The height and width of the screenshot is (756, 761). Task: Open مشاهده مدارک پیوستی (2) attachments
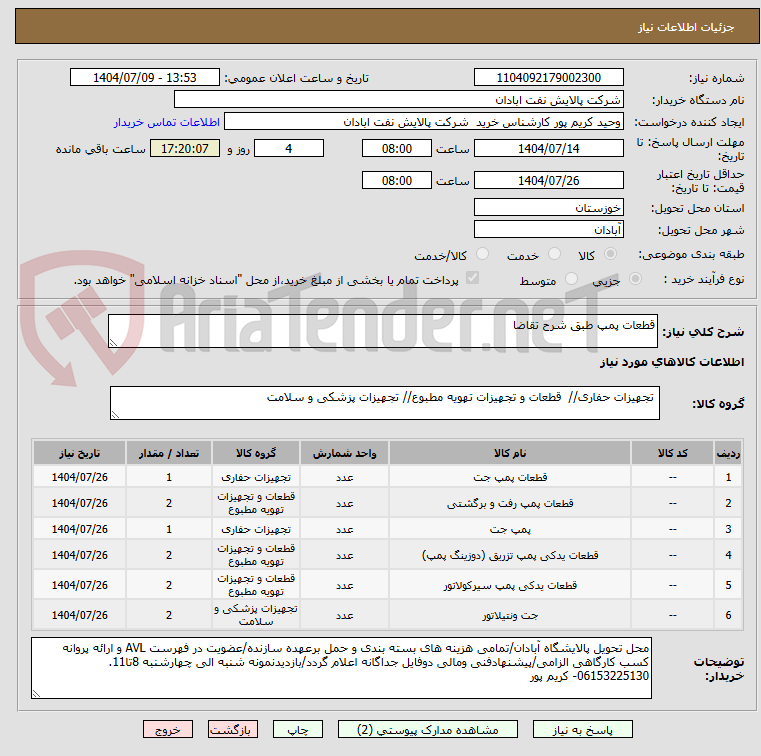click(428, 729)
